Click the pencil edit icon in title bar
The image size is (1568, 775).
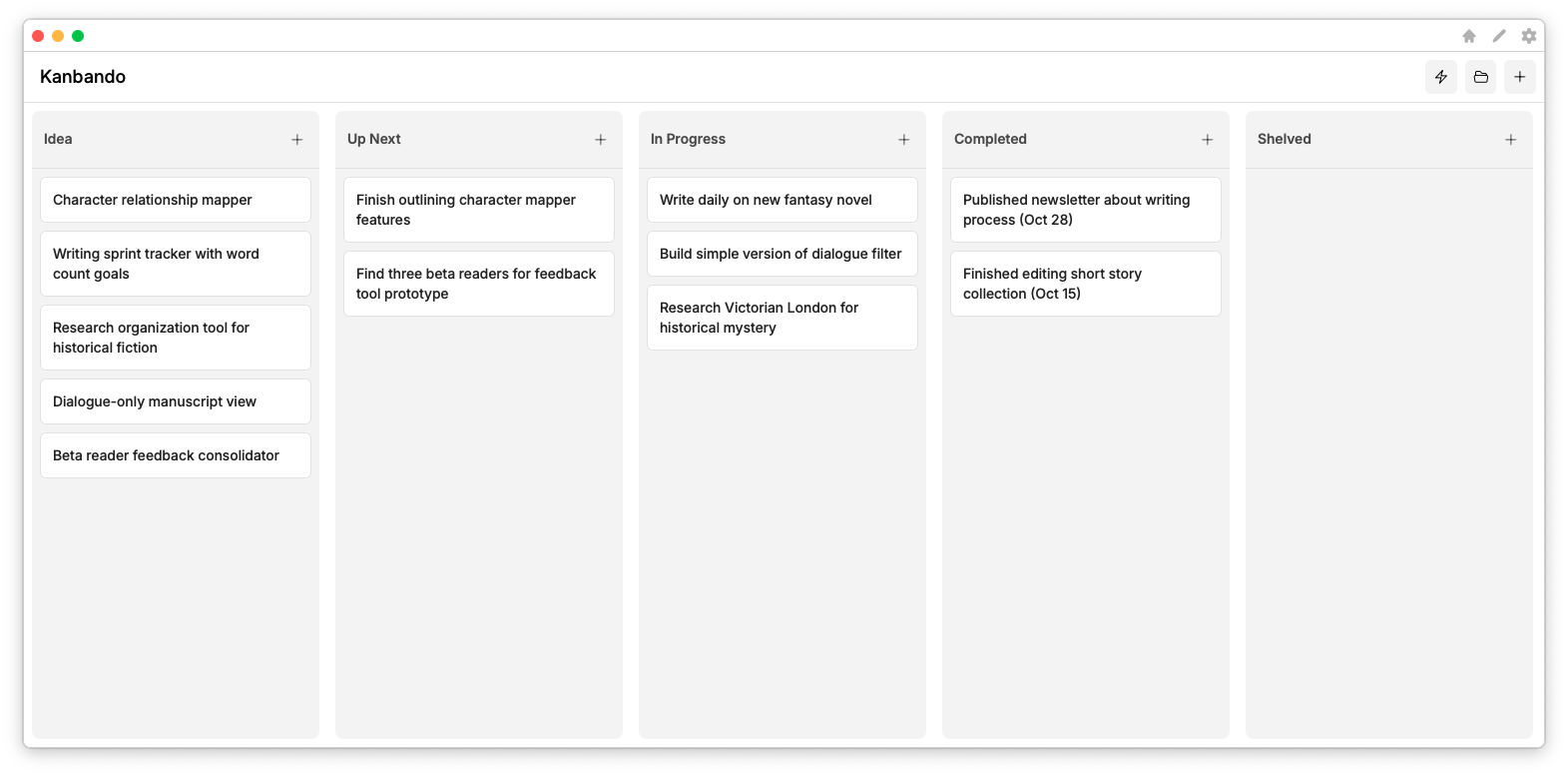[1499, 36]
